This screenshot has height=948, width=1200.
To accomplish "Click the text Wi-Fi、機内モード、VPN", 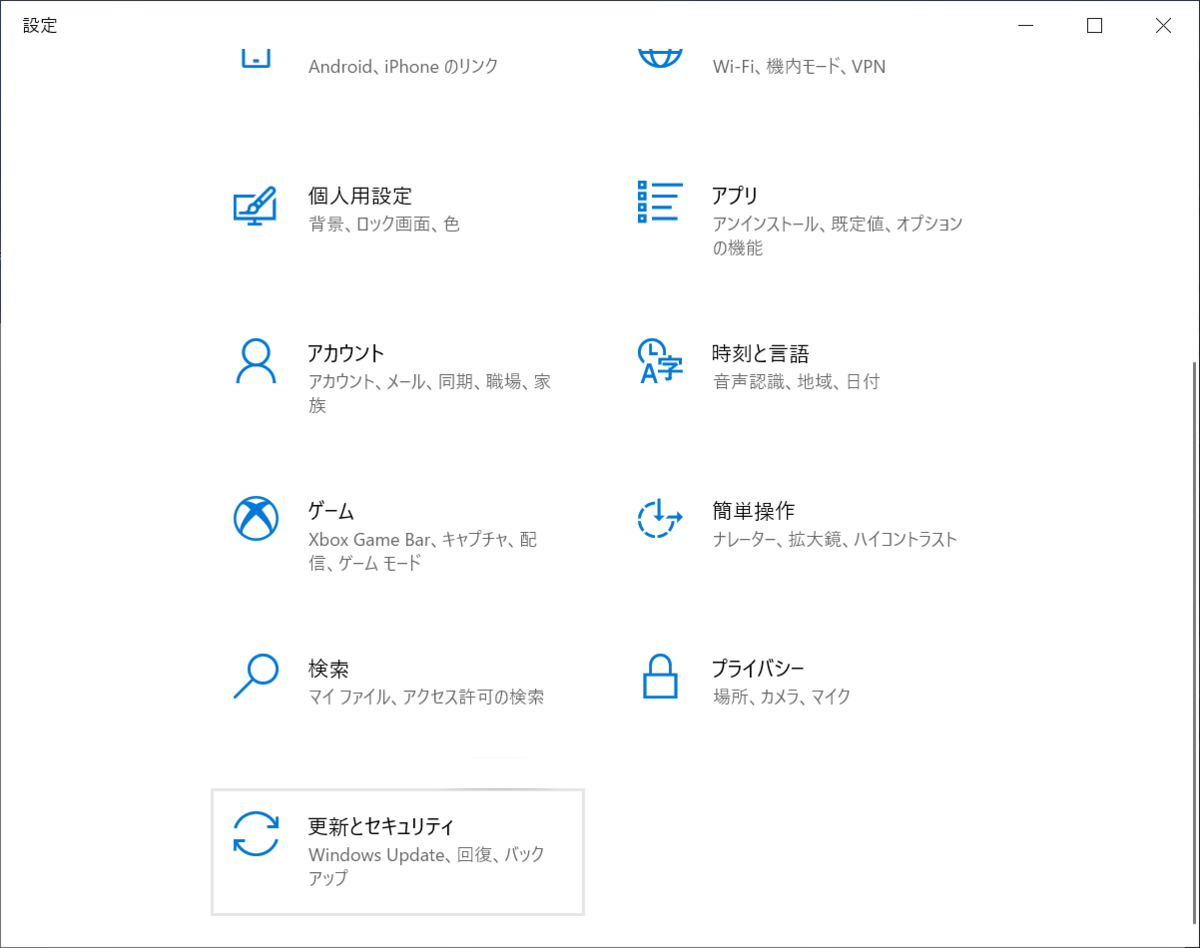I will tap(799, 67).
